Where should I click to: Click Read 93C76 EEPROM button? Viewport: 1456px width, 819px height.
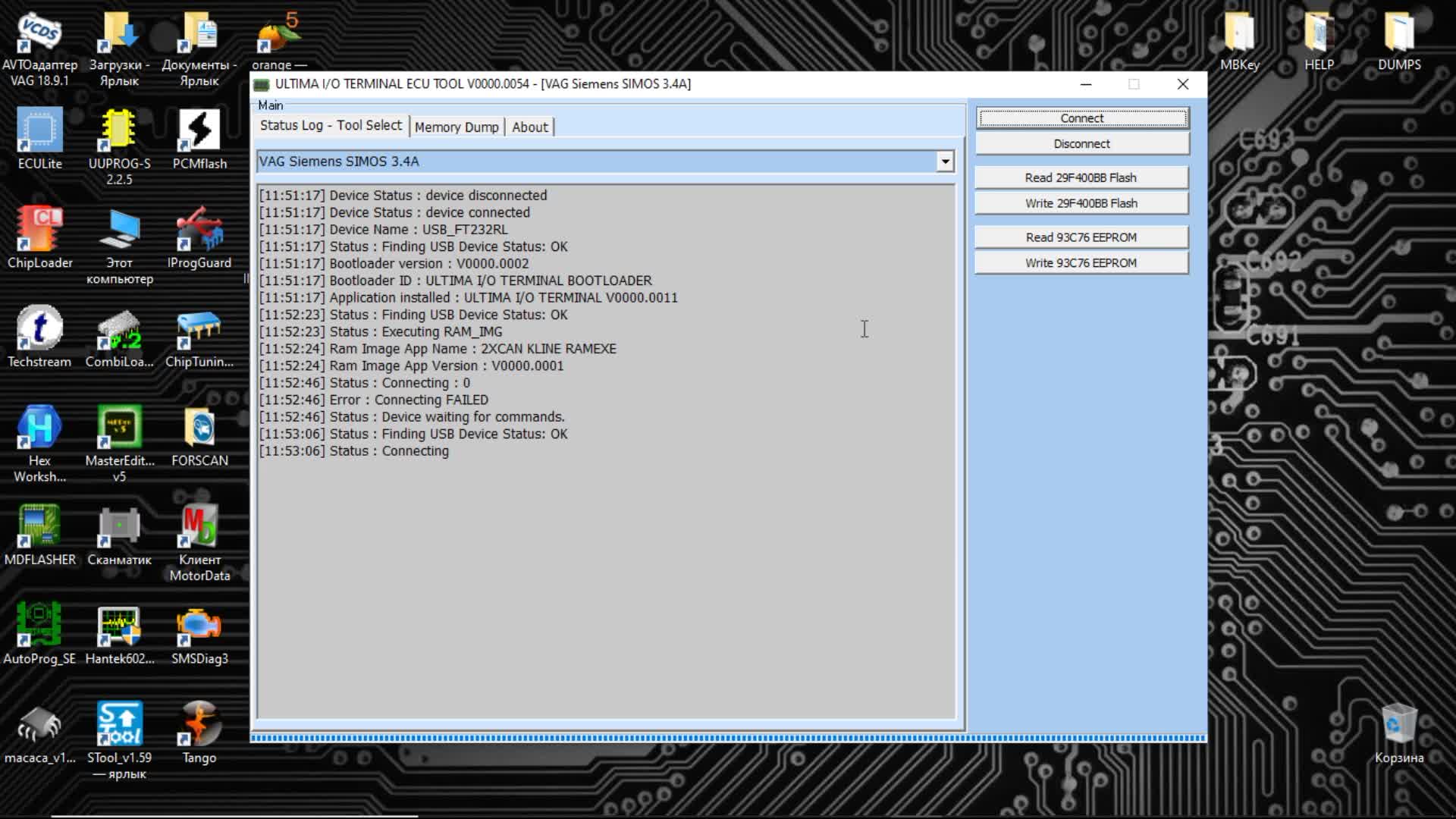pyautogui.click(x=1081, y=237)
